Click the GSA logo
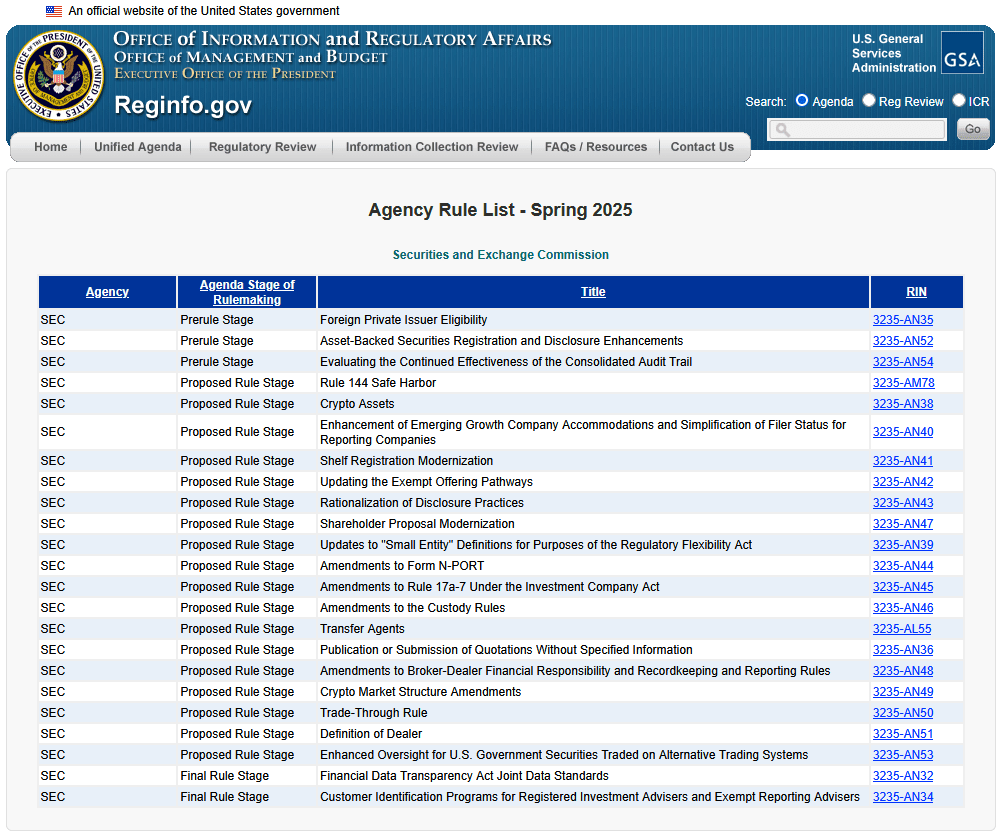998x835 pixels. pos(962,52)
